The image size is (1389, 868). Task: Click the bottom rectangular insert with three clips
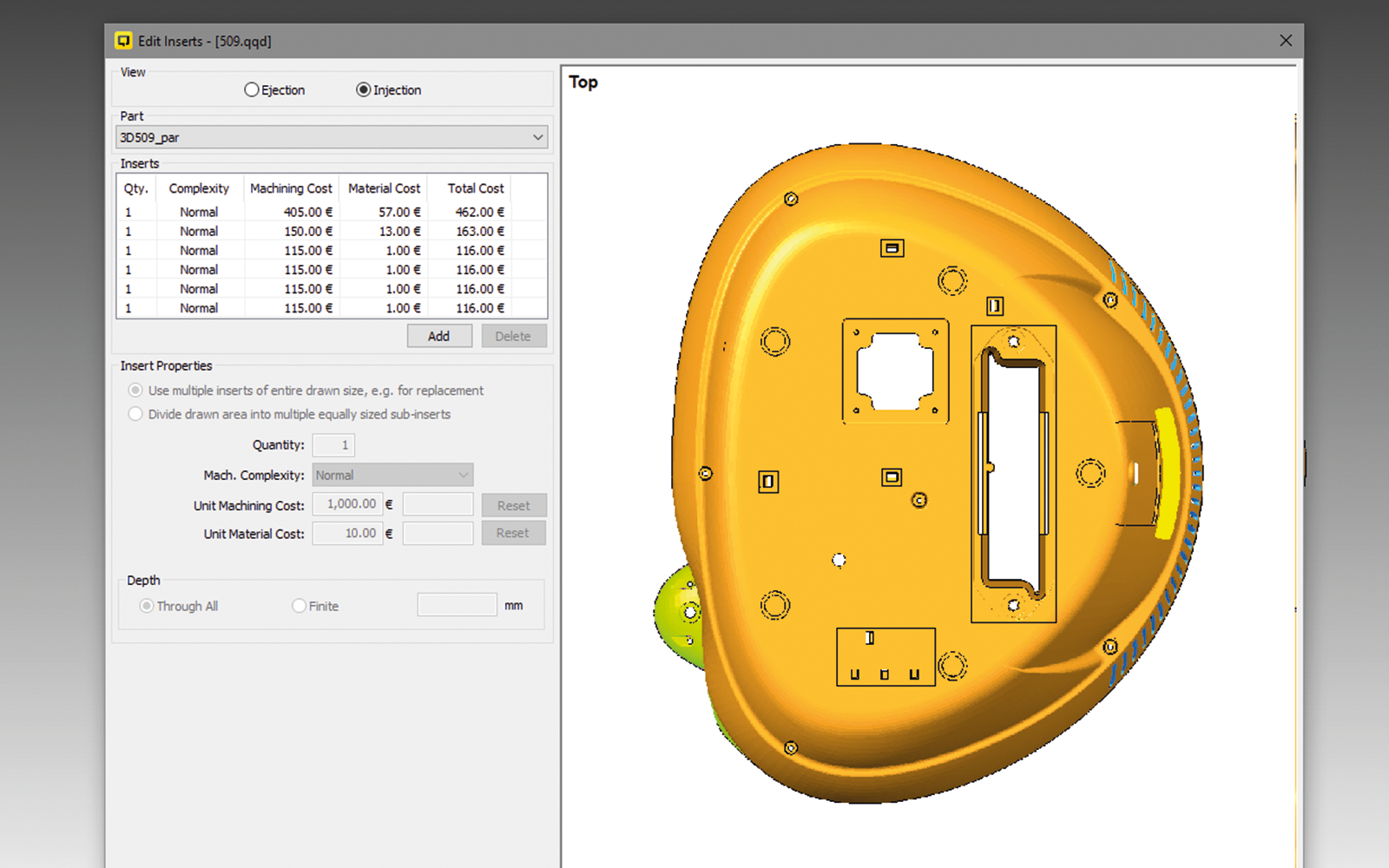coord(885,657)
